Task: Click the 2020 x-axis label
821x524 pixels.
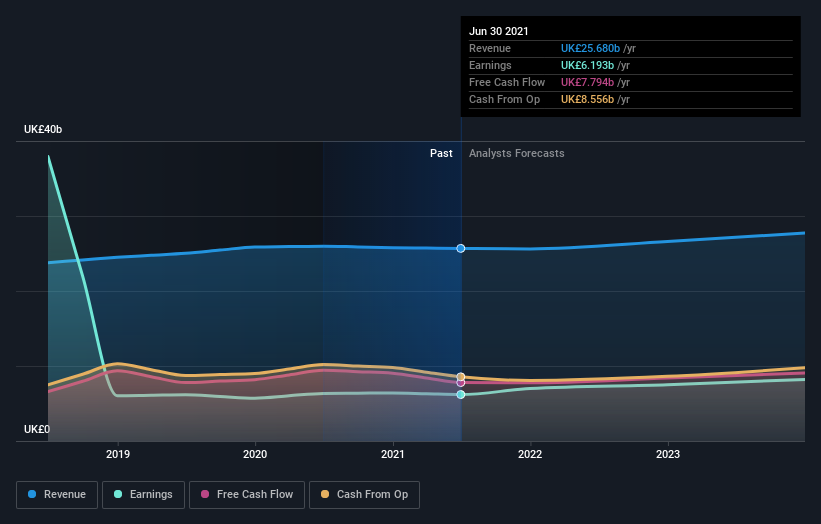Action: [255, 454]
